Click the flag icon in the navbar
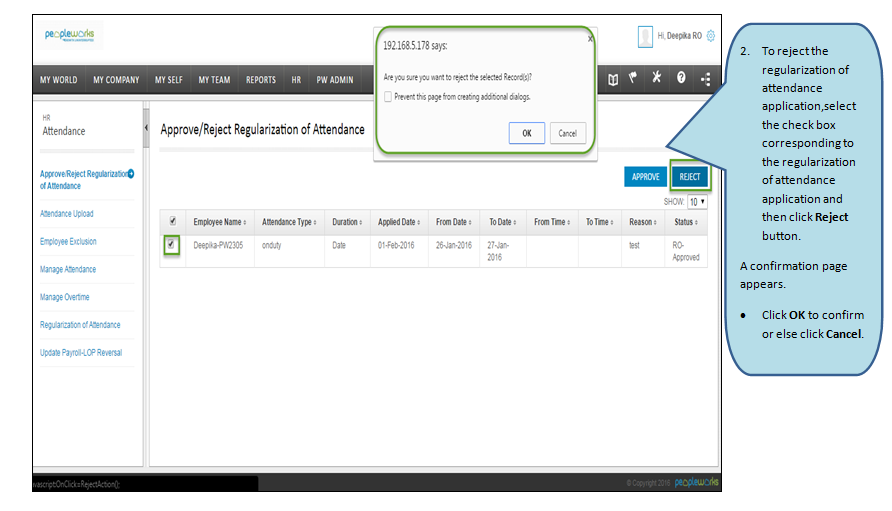892x511 pixels. (633, 78)
